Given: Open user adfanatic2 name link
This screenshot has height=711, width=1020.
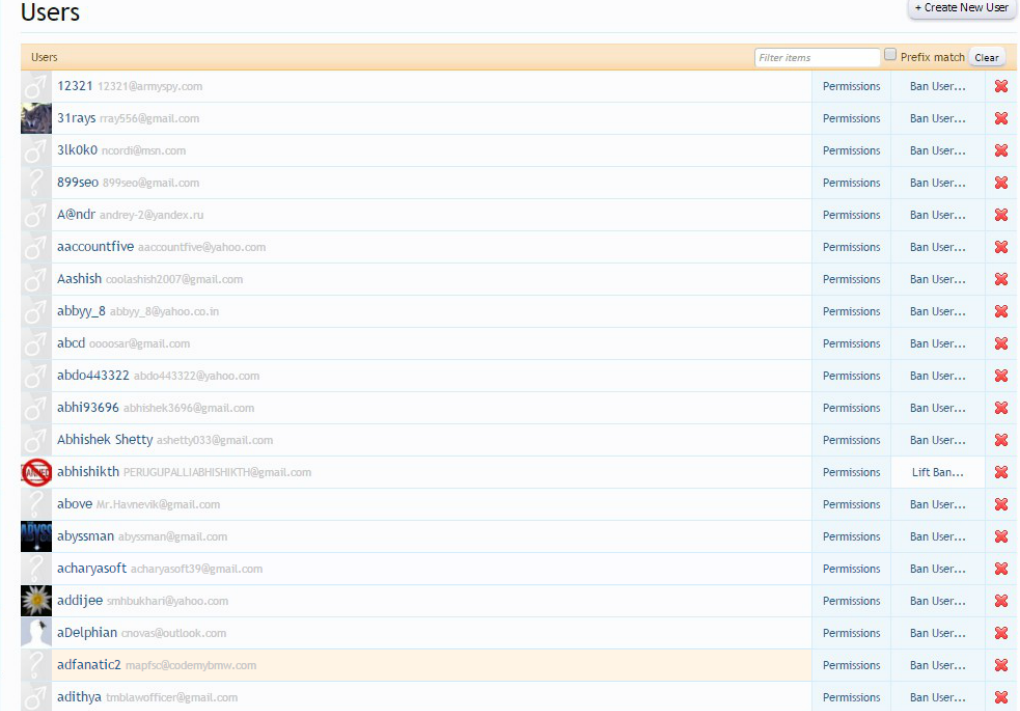Looking at the screenshot, I should (x=89, y=665).
